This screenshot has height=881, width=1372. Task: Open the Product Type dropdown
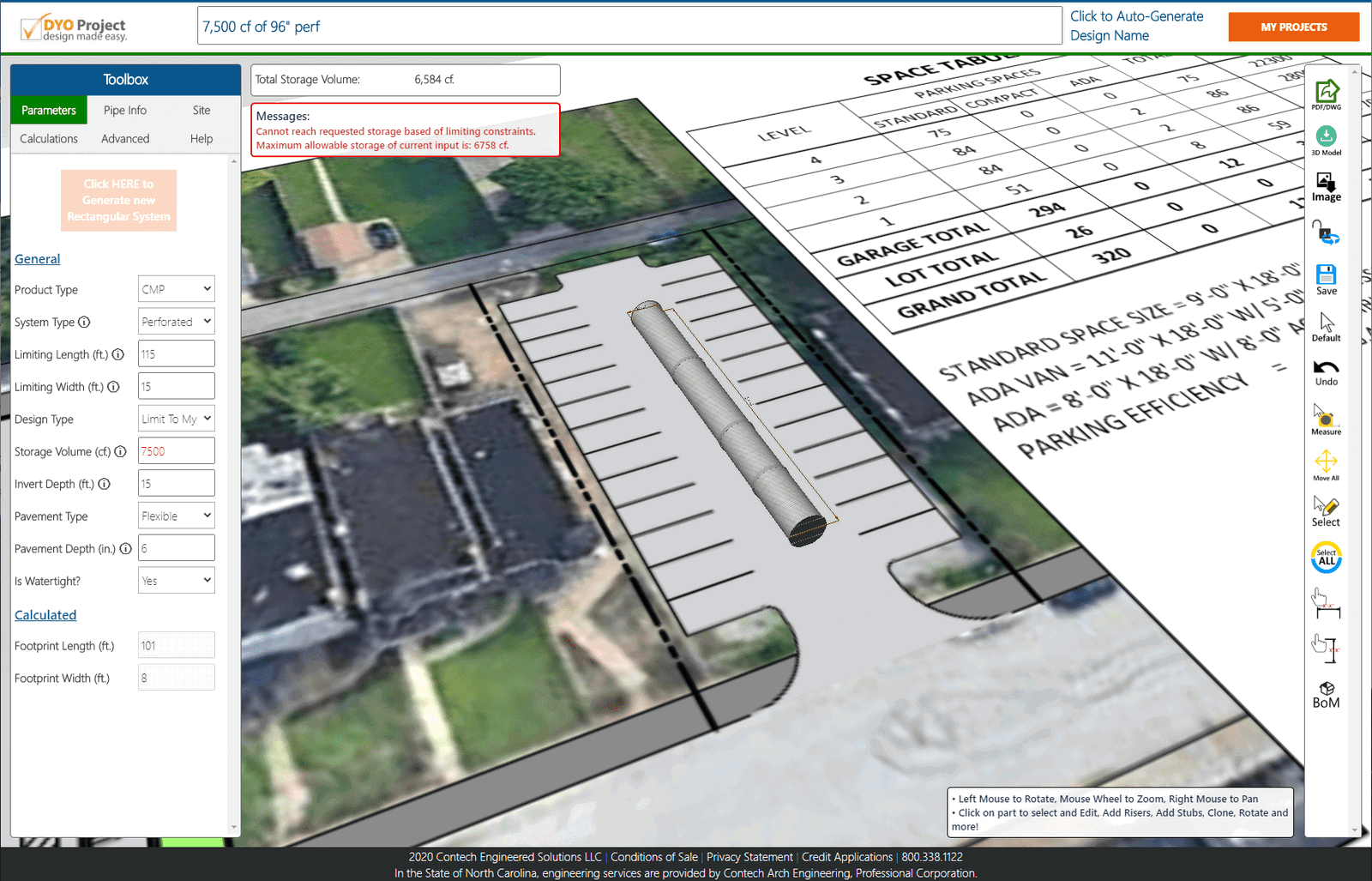tap(176, 289)
